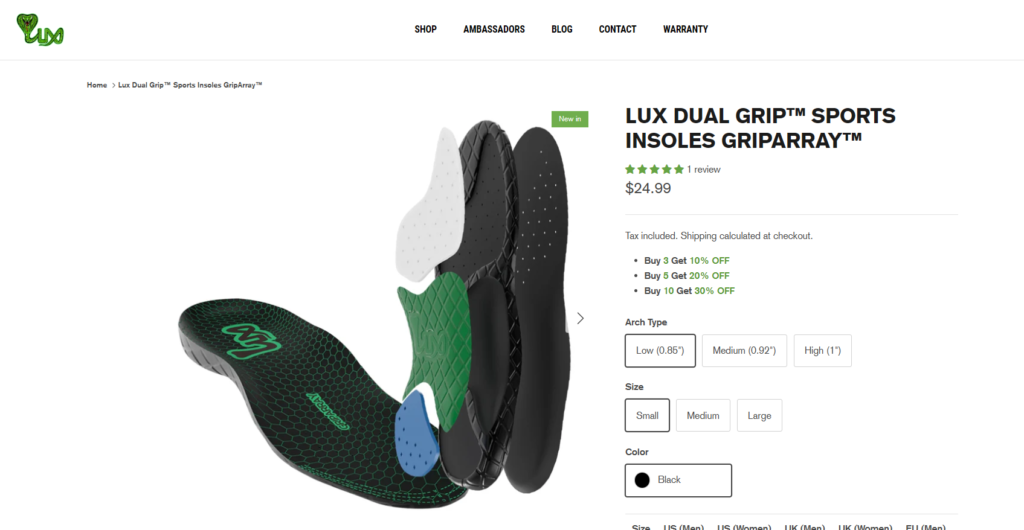Go to next product image arrow

pyautogui.click(x=581, y=319)
